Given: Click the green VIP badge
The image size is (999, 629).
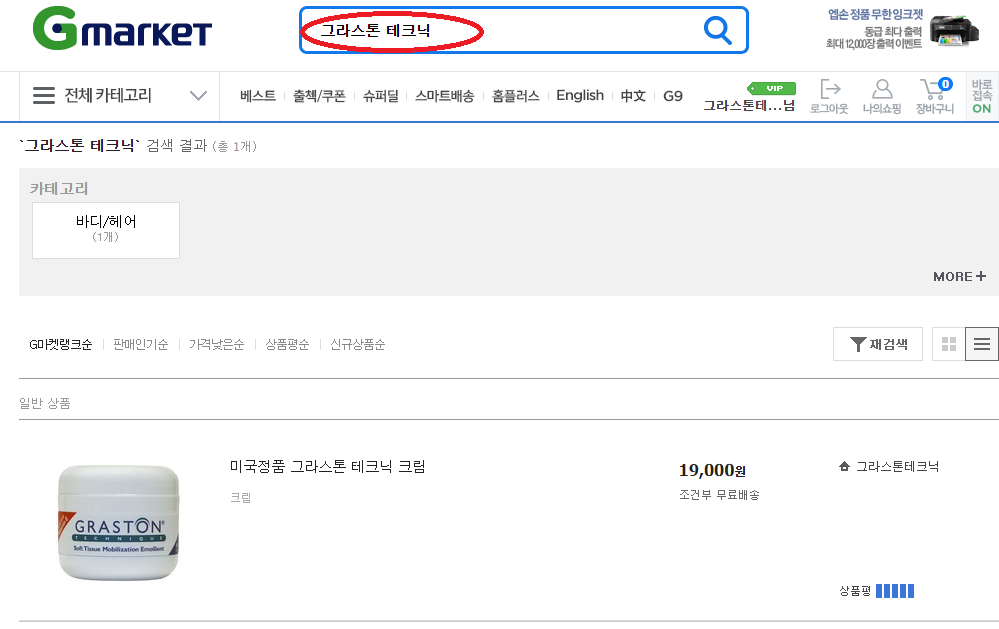Looking at the screenshot, I should [772, 89].
